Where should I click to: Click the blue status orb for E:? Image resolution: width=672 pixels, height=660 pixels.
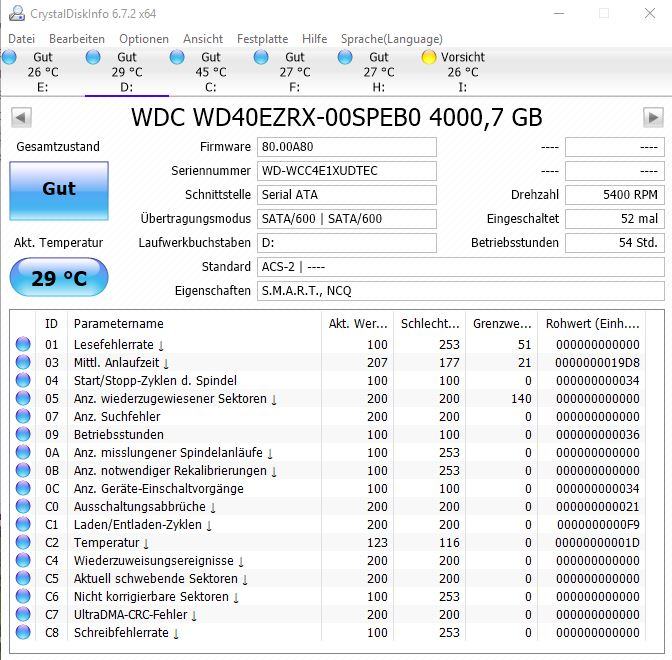click(9, 57)
